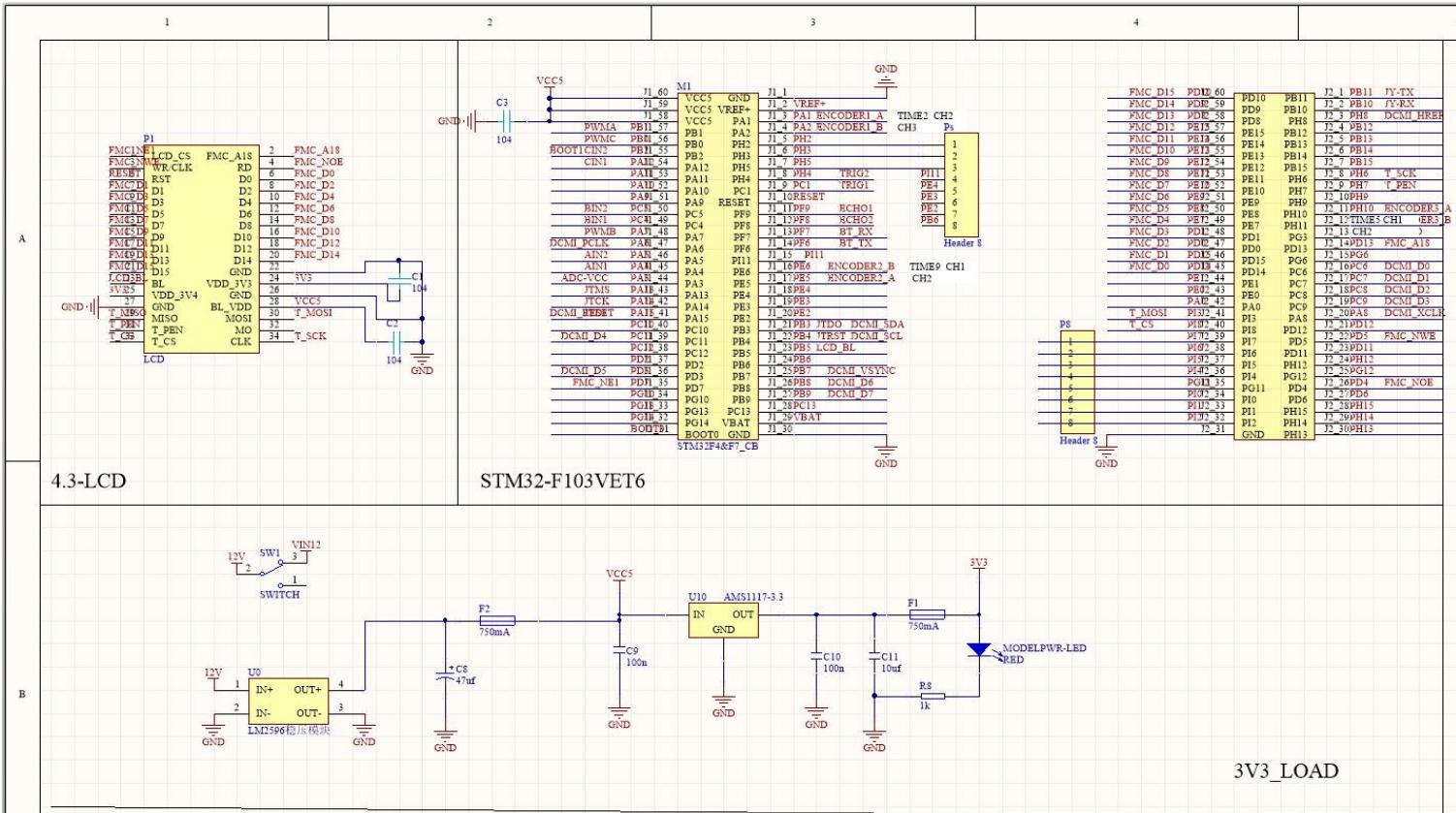Select the "STM32-F103VET6" title label
The image size is (1456, 813).
pos(562,482)
